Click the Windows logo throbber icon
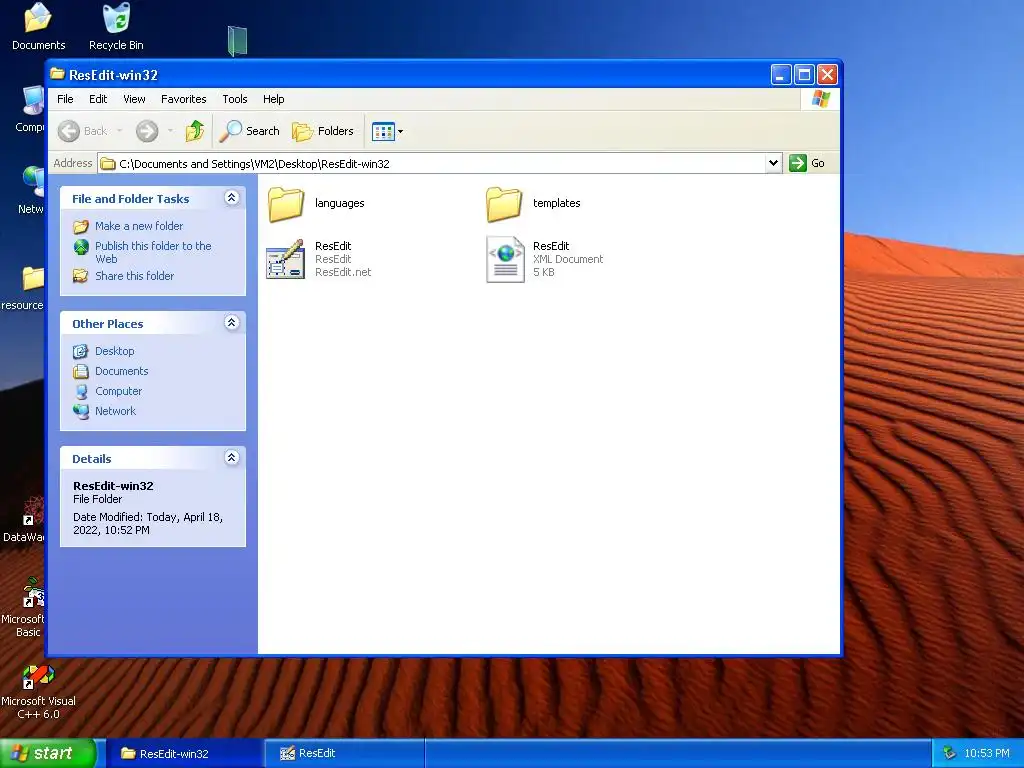 tap(820, 99)
